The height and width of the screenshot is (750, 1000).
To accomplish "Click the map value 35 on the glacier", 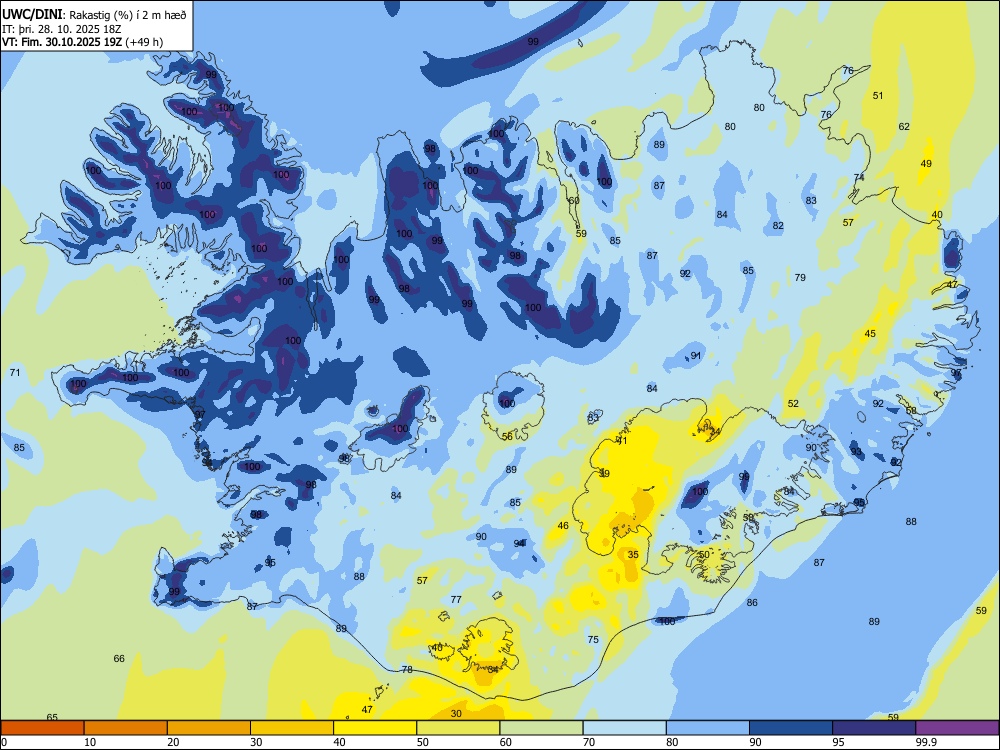I will (633, 554).
